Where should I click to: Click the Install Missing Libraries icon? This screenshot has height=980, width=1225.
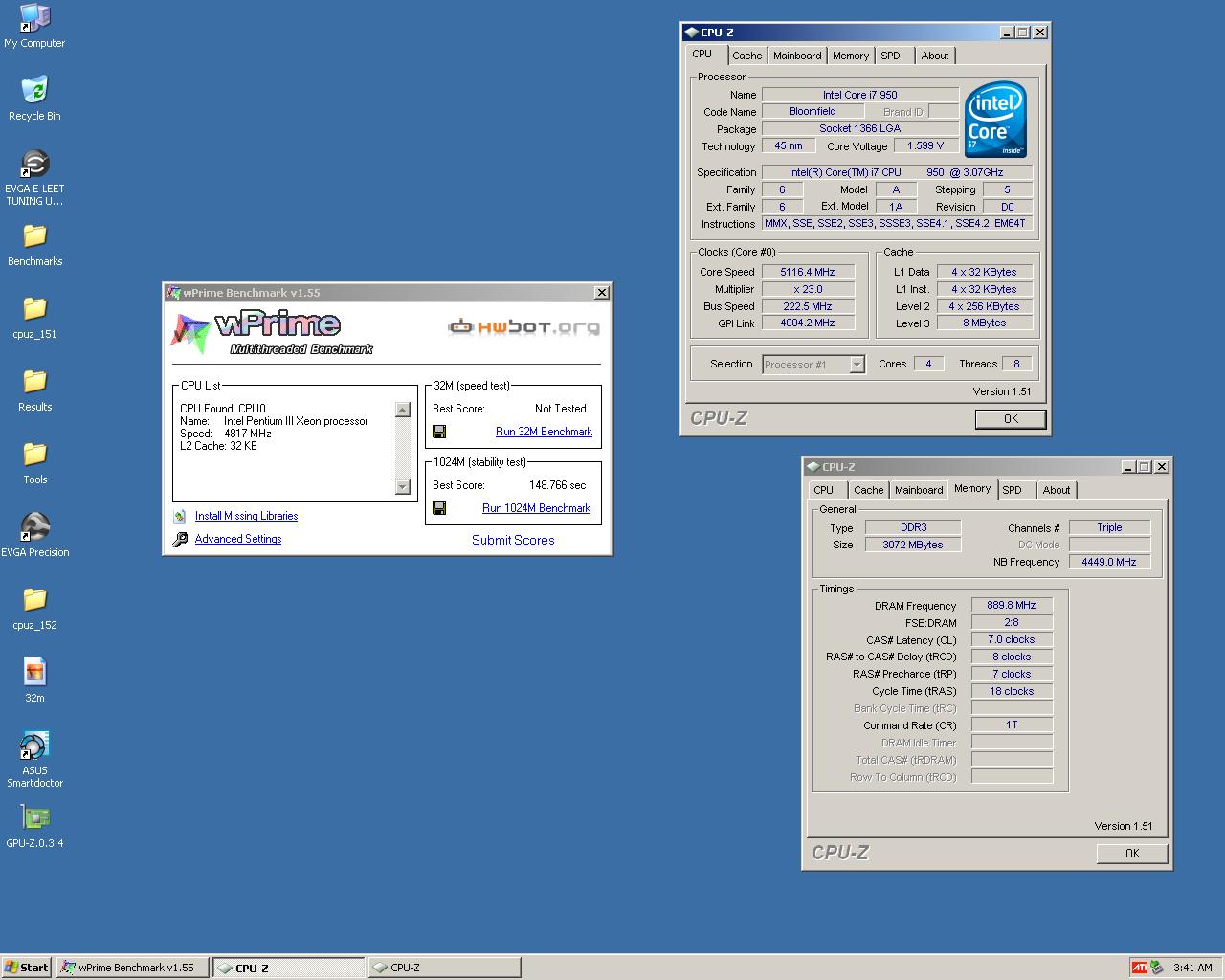click(x=180, y=516)
